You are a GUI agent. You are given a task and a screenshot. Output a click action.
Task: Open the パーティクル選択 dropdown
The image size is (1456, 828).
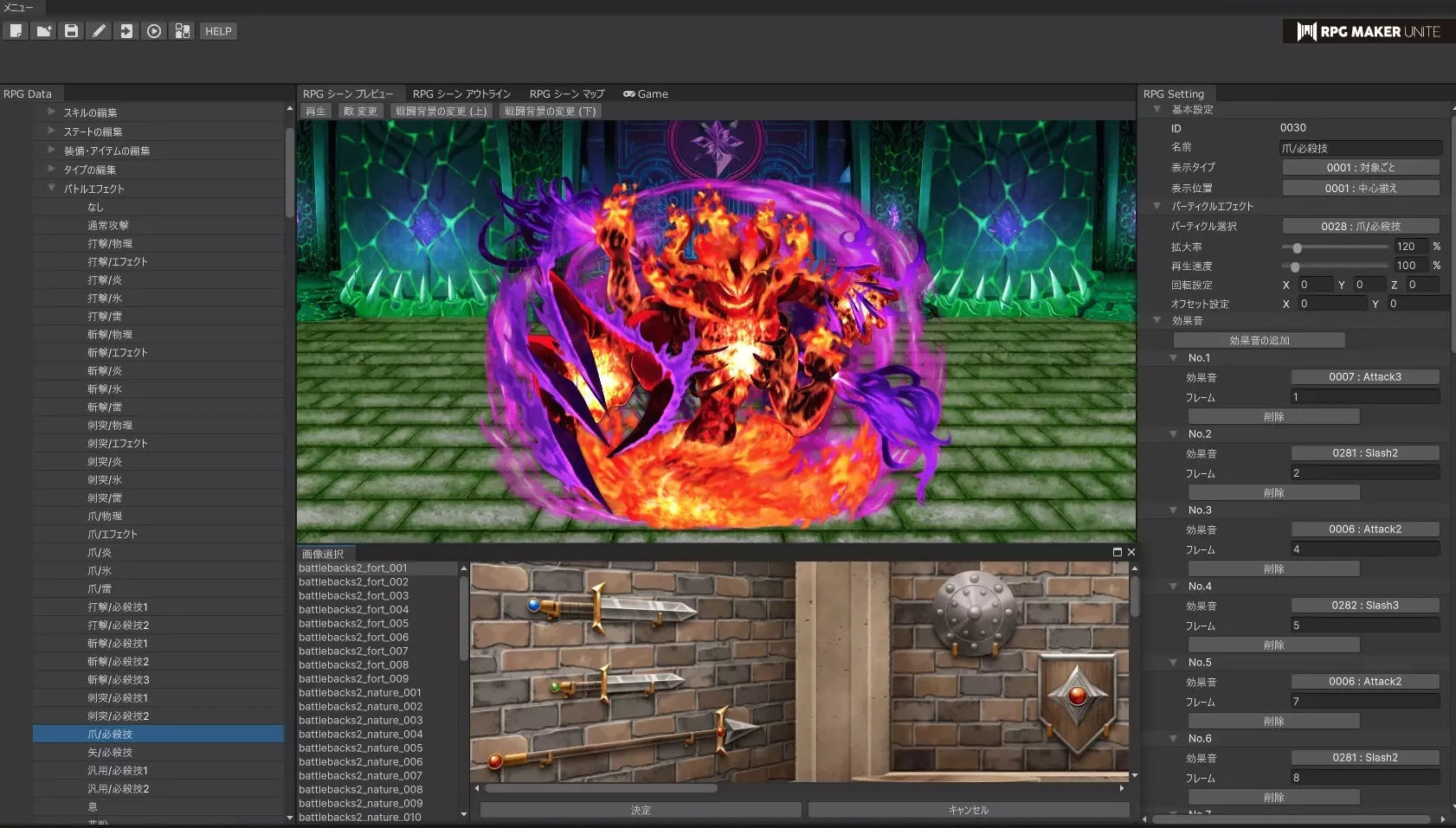[x=1360, y=226]
